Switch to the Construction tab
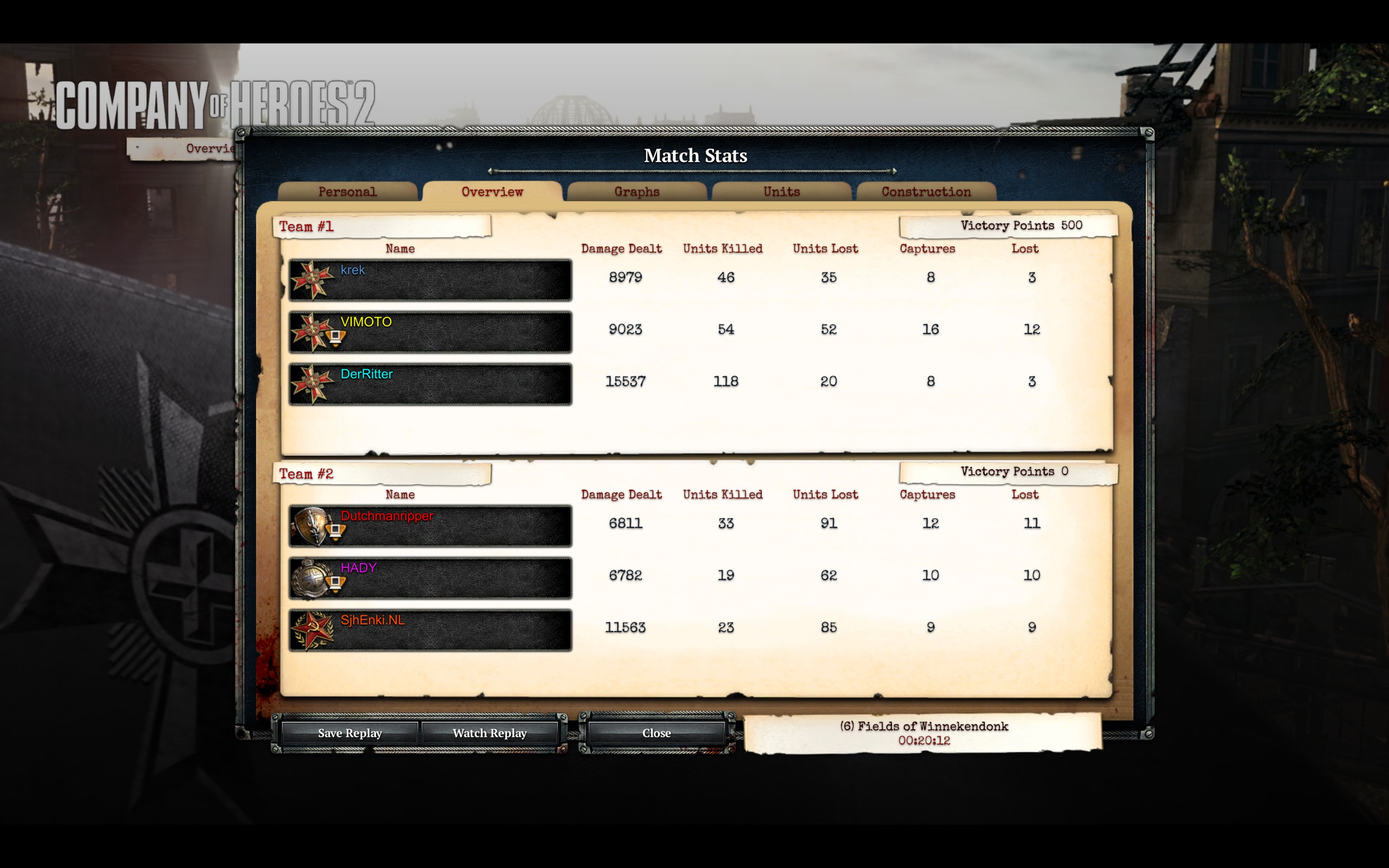 click(926, 192)
